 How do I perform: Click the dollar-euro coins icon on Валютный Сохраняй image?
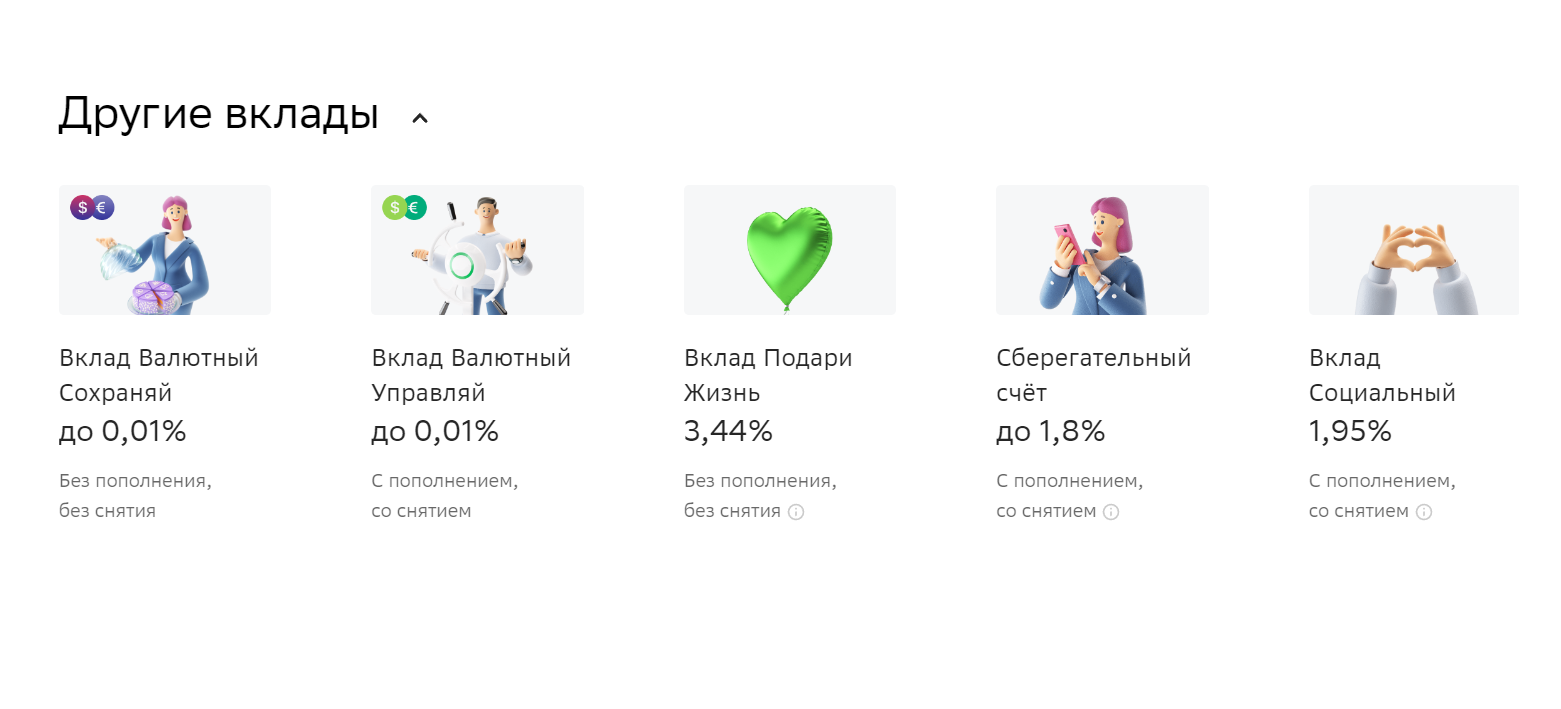[91, 207]
